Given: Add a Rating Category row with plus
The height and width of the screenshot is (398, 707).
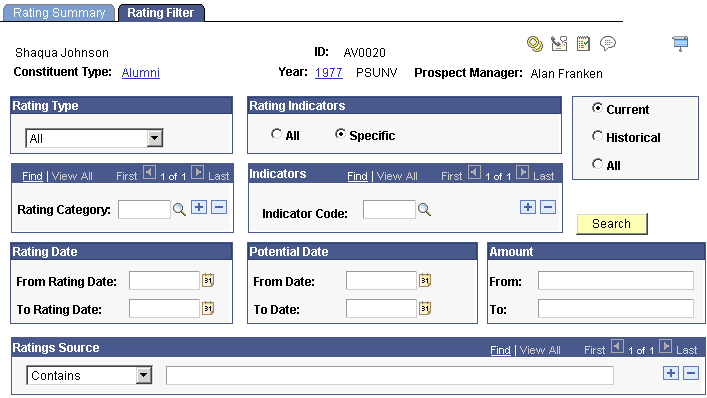Looking at the screenshot, I should coord(199,207).
